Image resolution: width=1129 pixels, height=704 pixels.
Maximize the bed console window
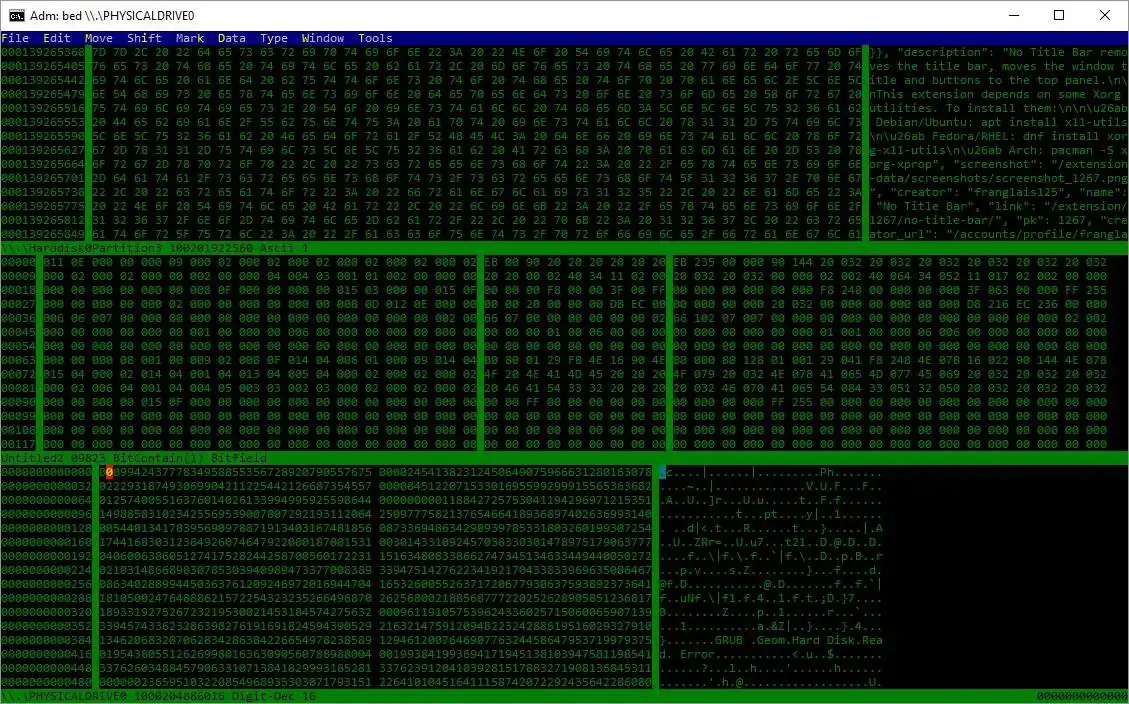point(1059,15)
